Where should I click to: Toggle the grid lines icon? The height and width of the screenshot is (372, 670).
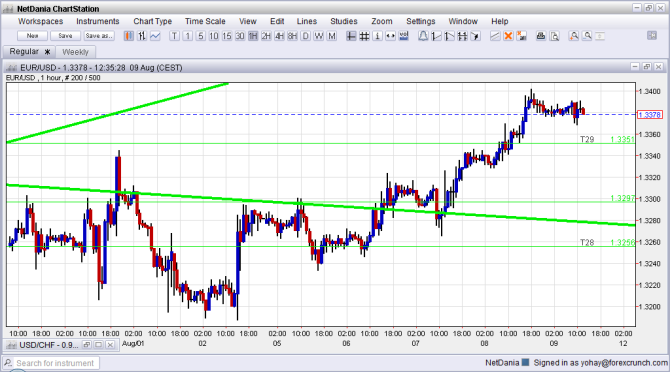coord(364,36)
